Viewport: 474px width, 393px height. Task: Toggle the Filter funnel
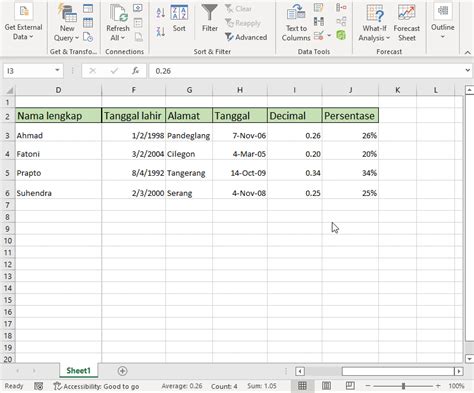[210, 18]
